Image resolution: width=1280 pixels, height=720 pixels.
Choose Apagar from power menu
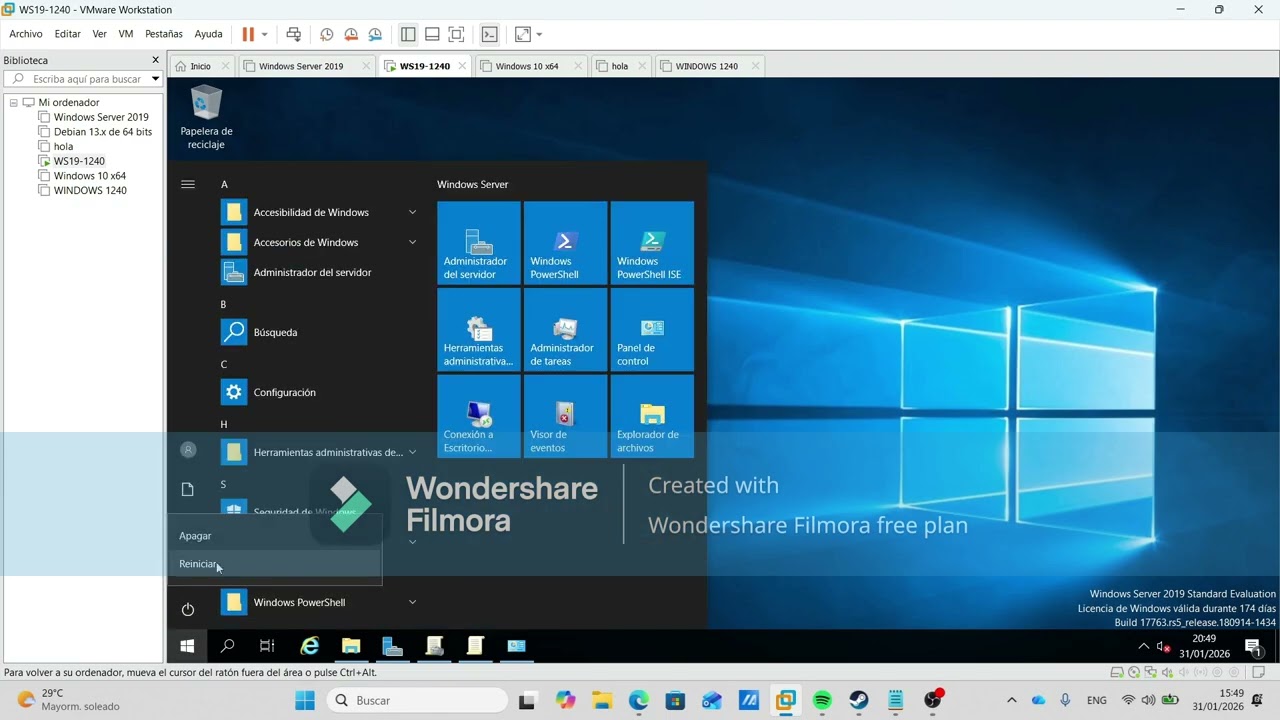pos(275,536)
